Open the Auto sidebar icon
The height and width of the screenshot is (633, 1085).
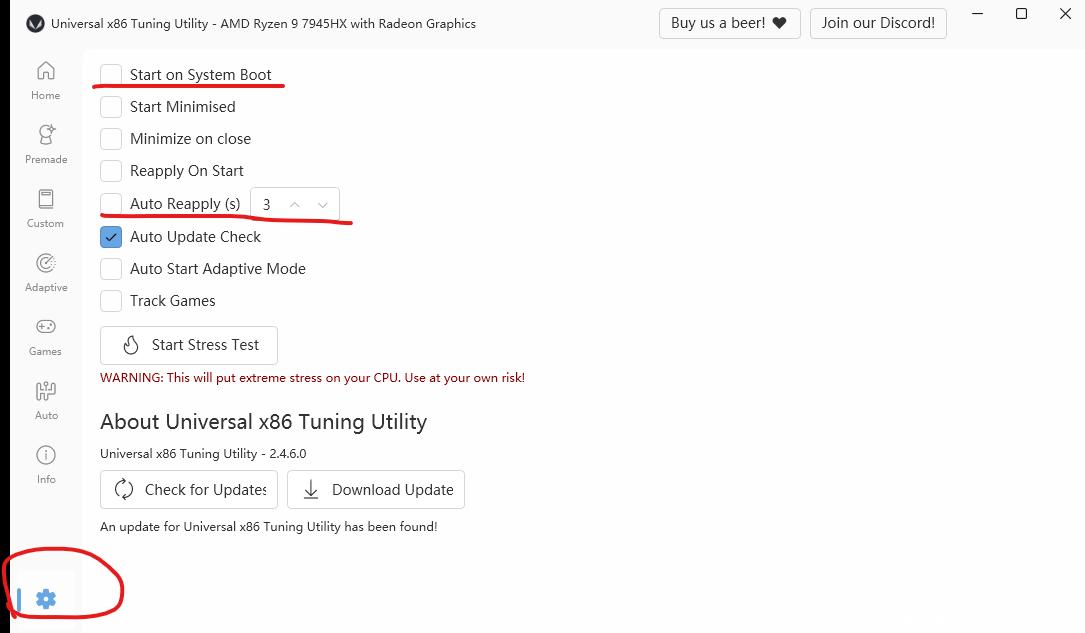pyautogui.click(x=46, y=391)
